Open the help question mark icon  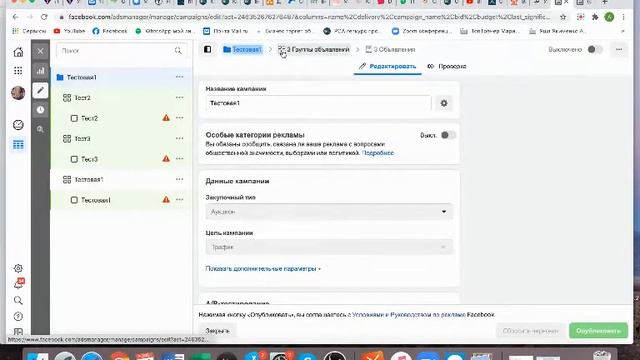coord(18,316)
